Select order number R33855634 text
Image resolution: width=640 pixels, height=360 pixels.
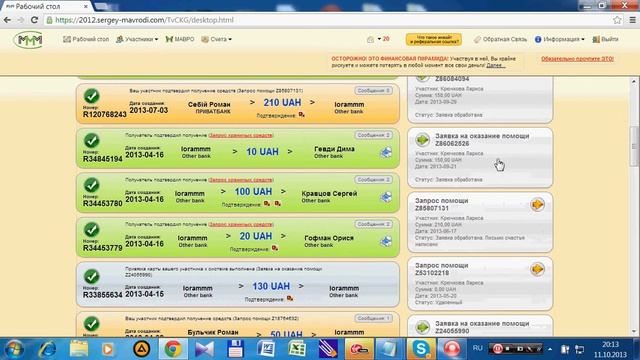102,295
